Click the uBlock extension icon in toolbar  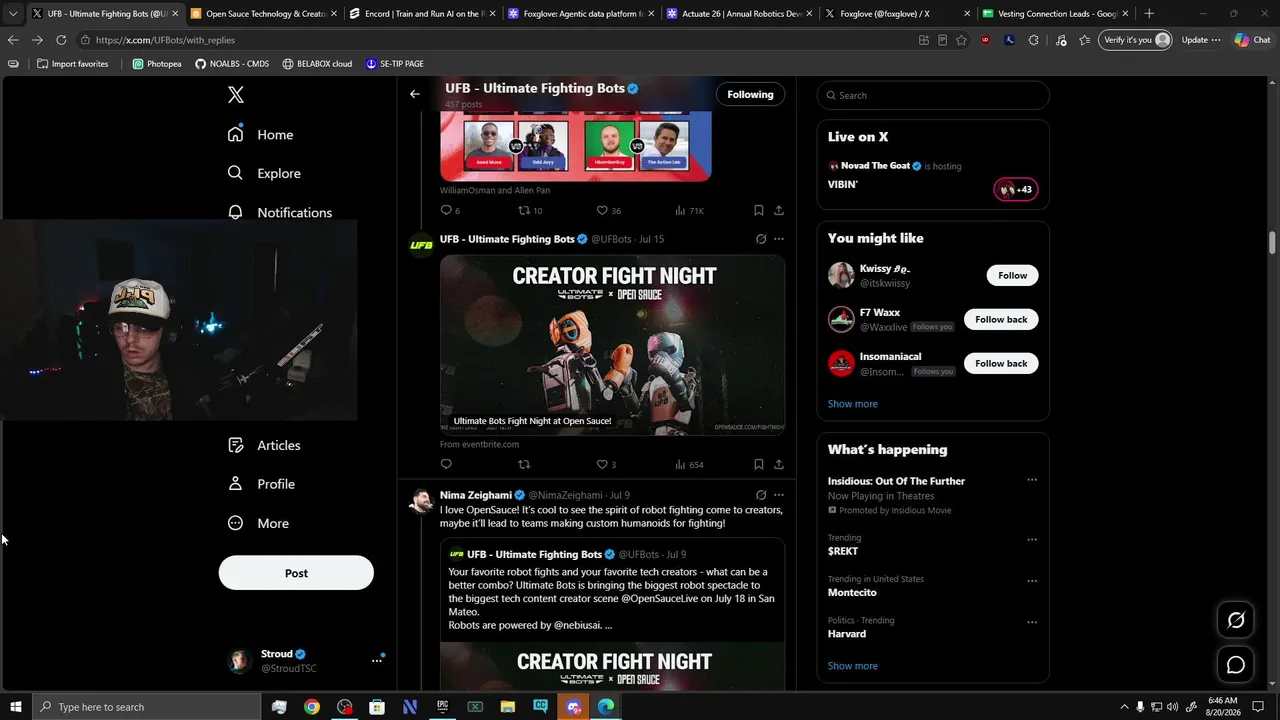coord(985,40)
